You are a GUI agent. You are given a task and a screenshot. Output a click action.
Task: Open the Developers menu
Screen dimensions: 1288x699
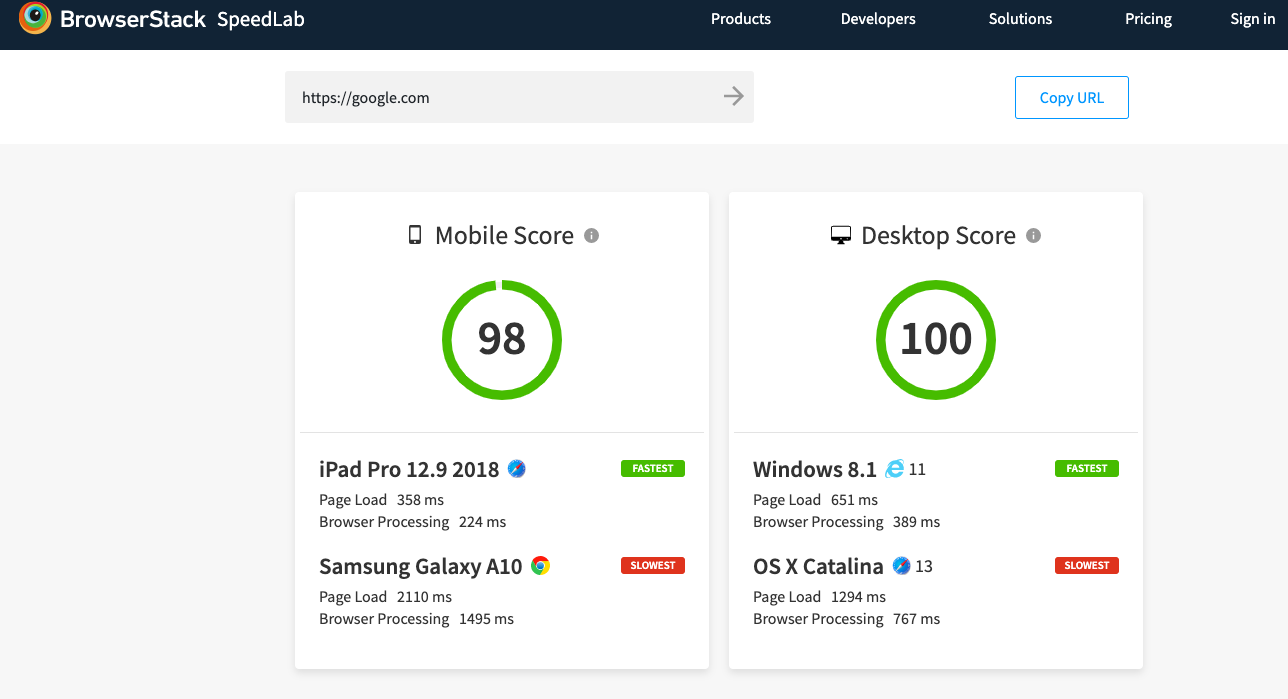tap(877, 18)
